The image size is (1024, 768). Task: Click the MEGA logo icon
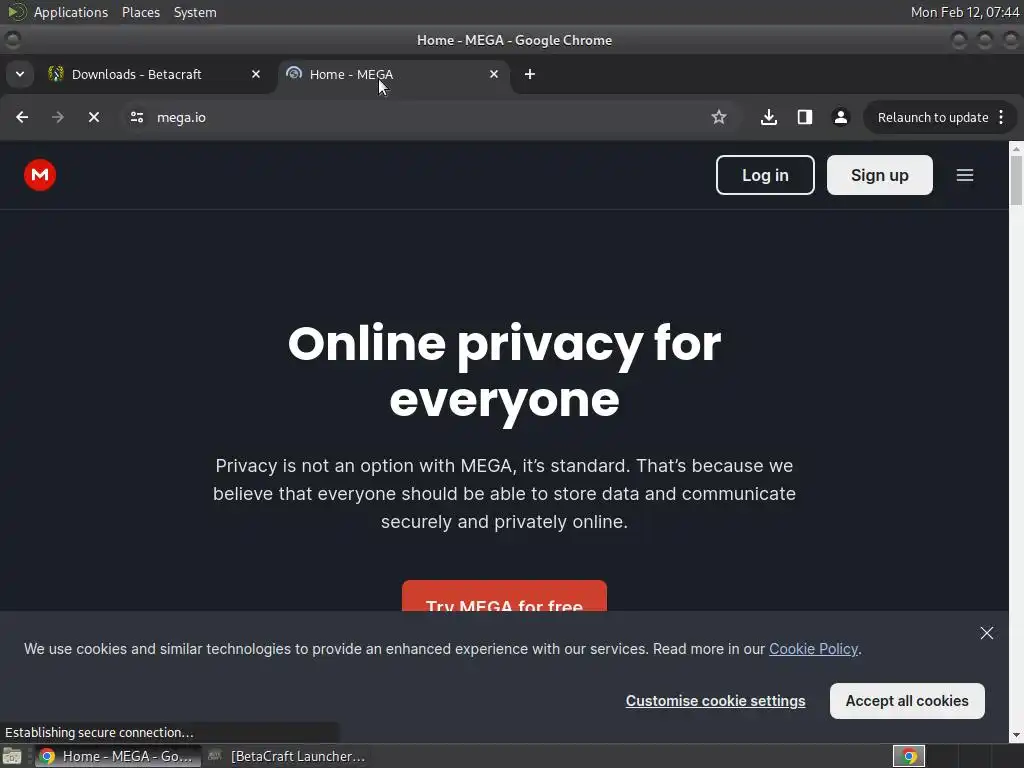click(x=40, y=175)
